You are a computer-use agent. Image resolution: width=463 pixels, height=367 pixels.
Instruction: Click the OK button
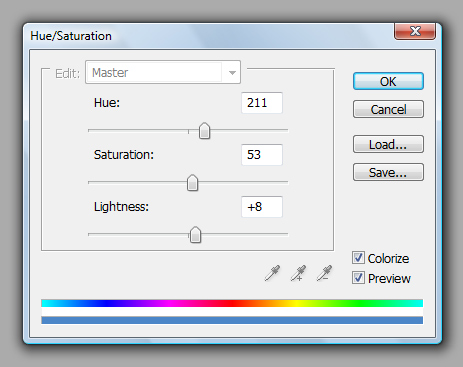pyautogui.click(x=388, y=81)
